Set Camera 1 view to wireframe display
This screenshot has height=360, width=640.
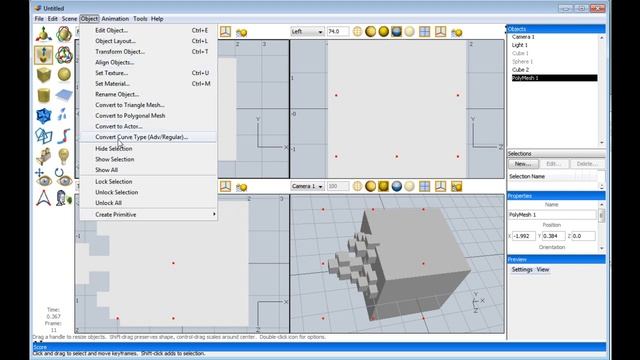click(357, 186)
